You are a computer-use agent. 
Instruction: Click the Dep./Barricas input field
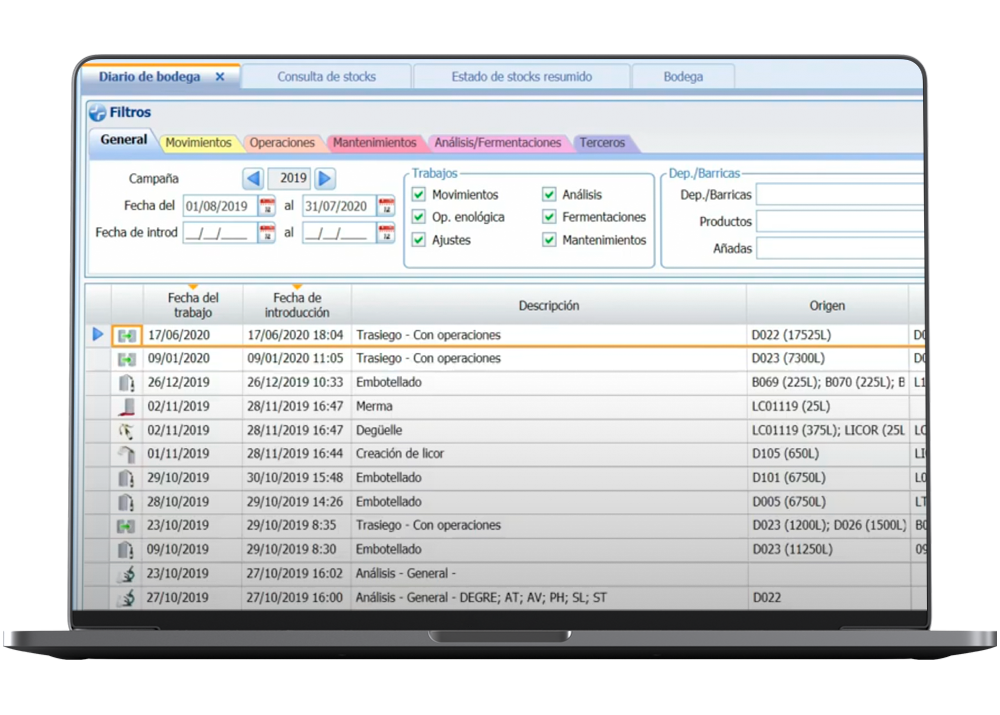[840, 195]
